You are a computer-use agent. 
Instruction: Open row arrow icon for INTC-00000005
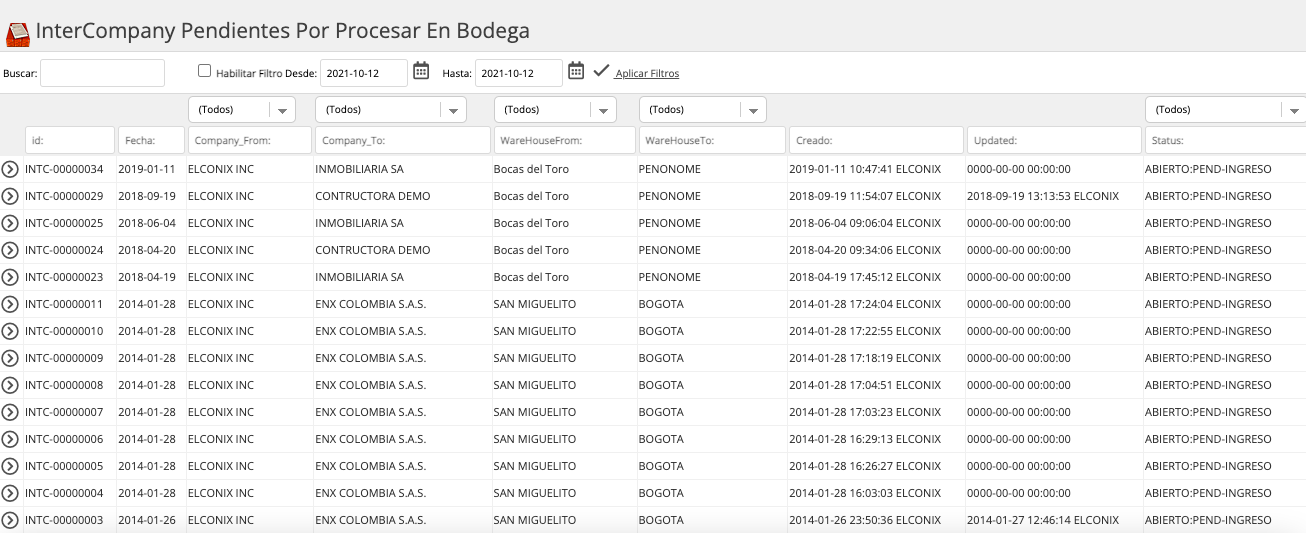tap(10, 466)
